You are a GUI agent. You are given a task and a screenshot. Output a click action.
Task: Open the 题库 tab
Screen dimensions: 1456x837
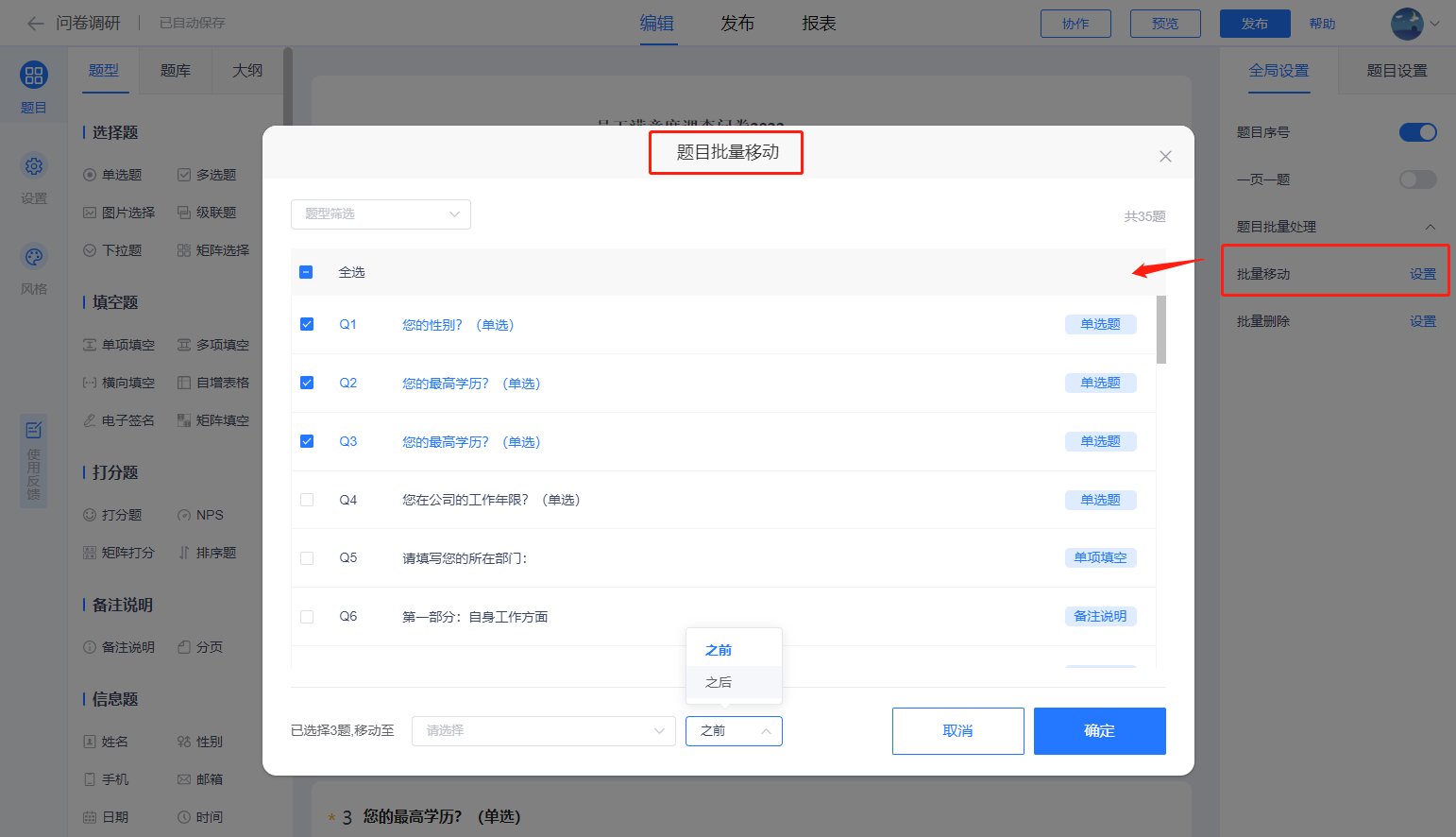point(176,71)
